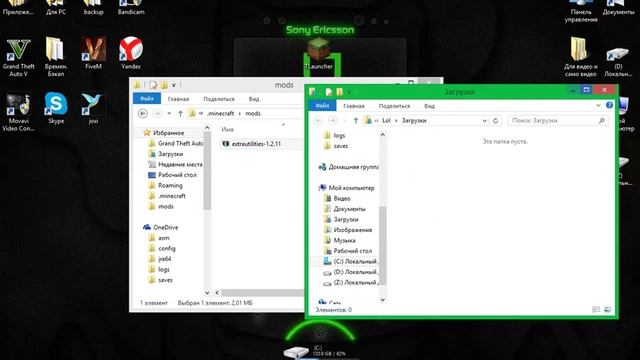
Task: Open Вид tab in Загрузки window
Action: click(429, 106)
